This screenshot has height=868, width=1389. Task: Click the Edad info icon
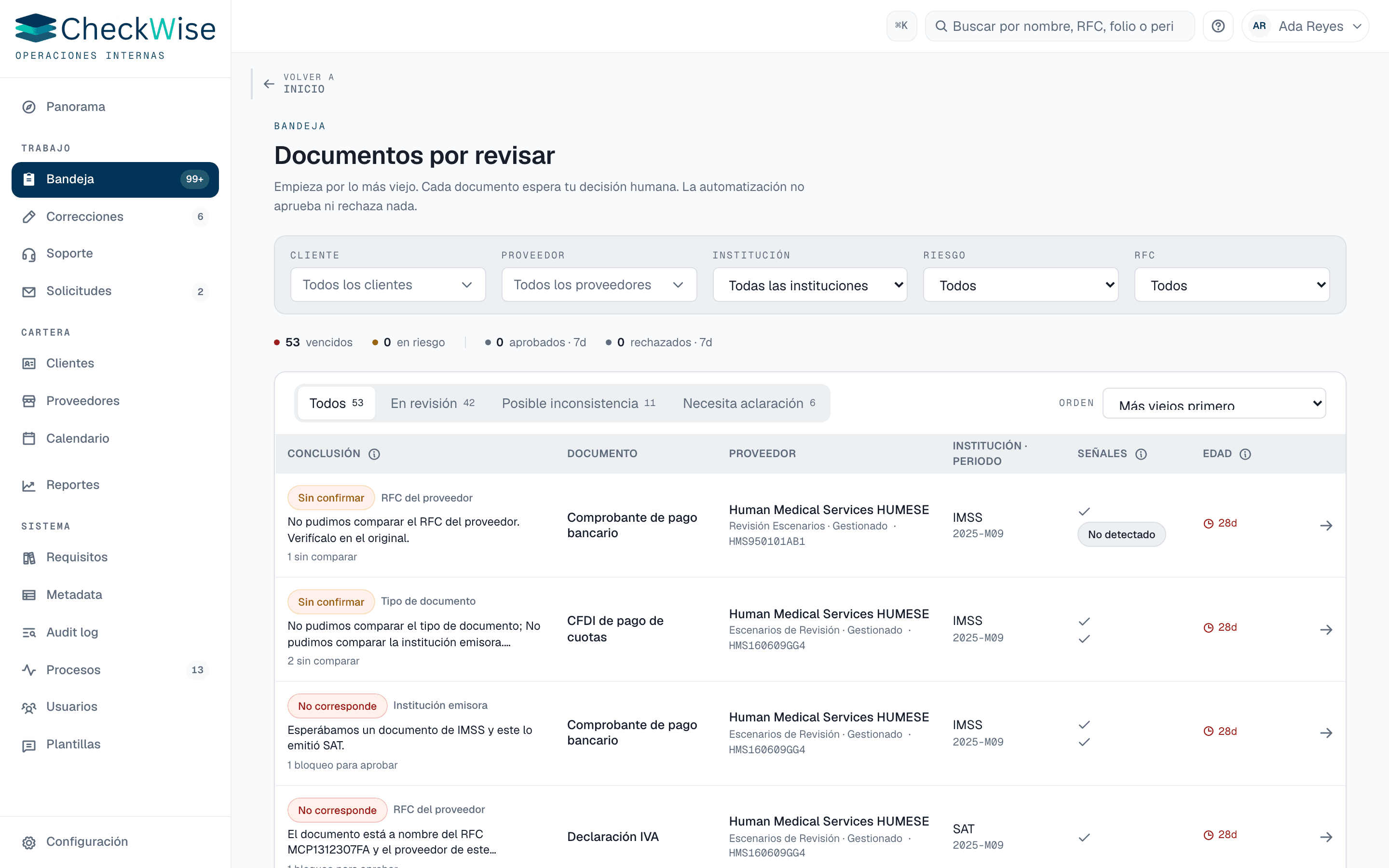click(1245, 454)
